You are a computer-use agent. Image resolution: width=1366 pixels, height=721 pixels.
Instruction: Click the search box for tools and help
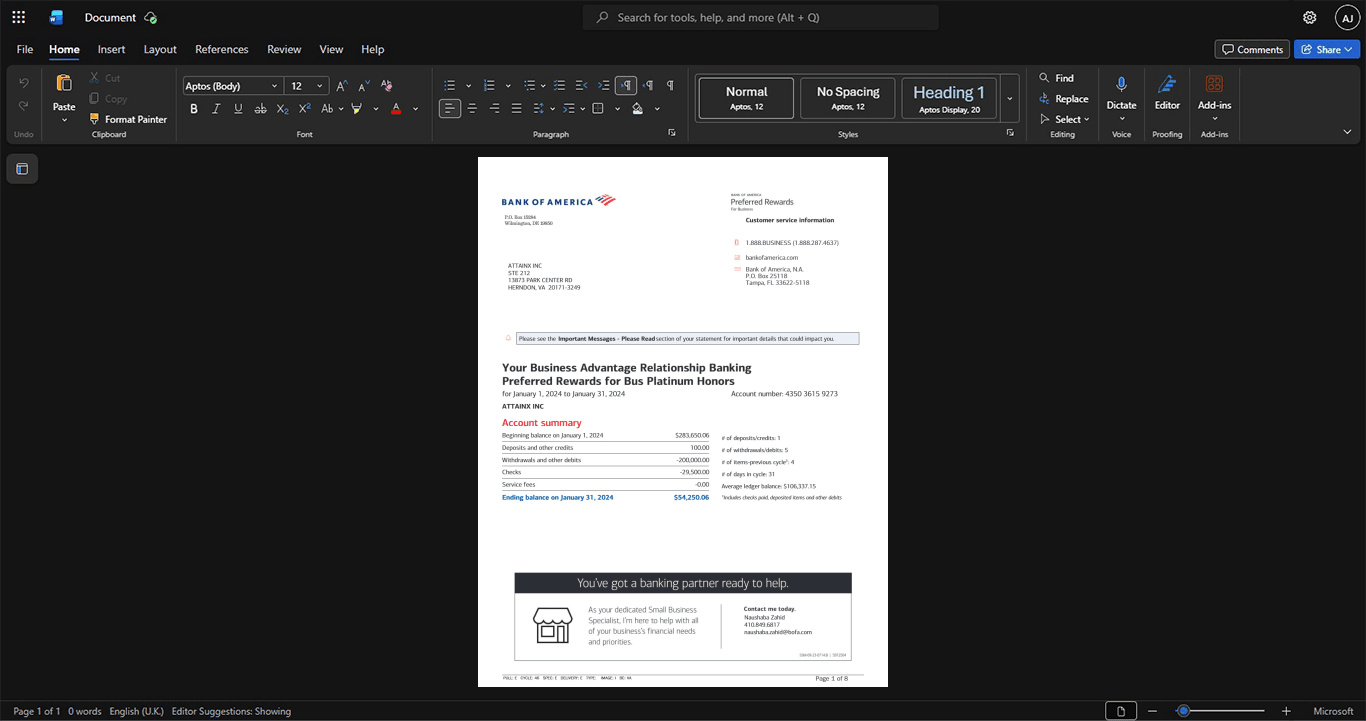[x=761, y=17]
